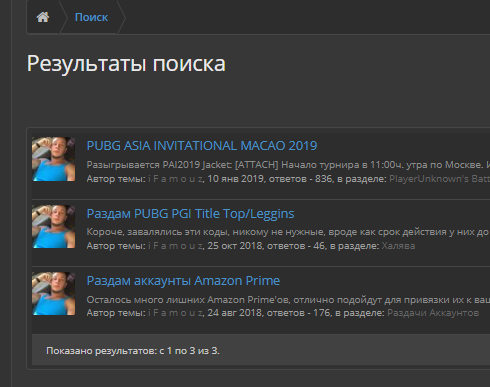
Task: Click date text 25 окт 2018
Action: pyautogui.click(x=235, y=246)
